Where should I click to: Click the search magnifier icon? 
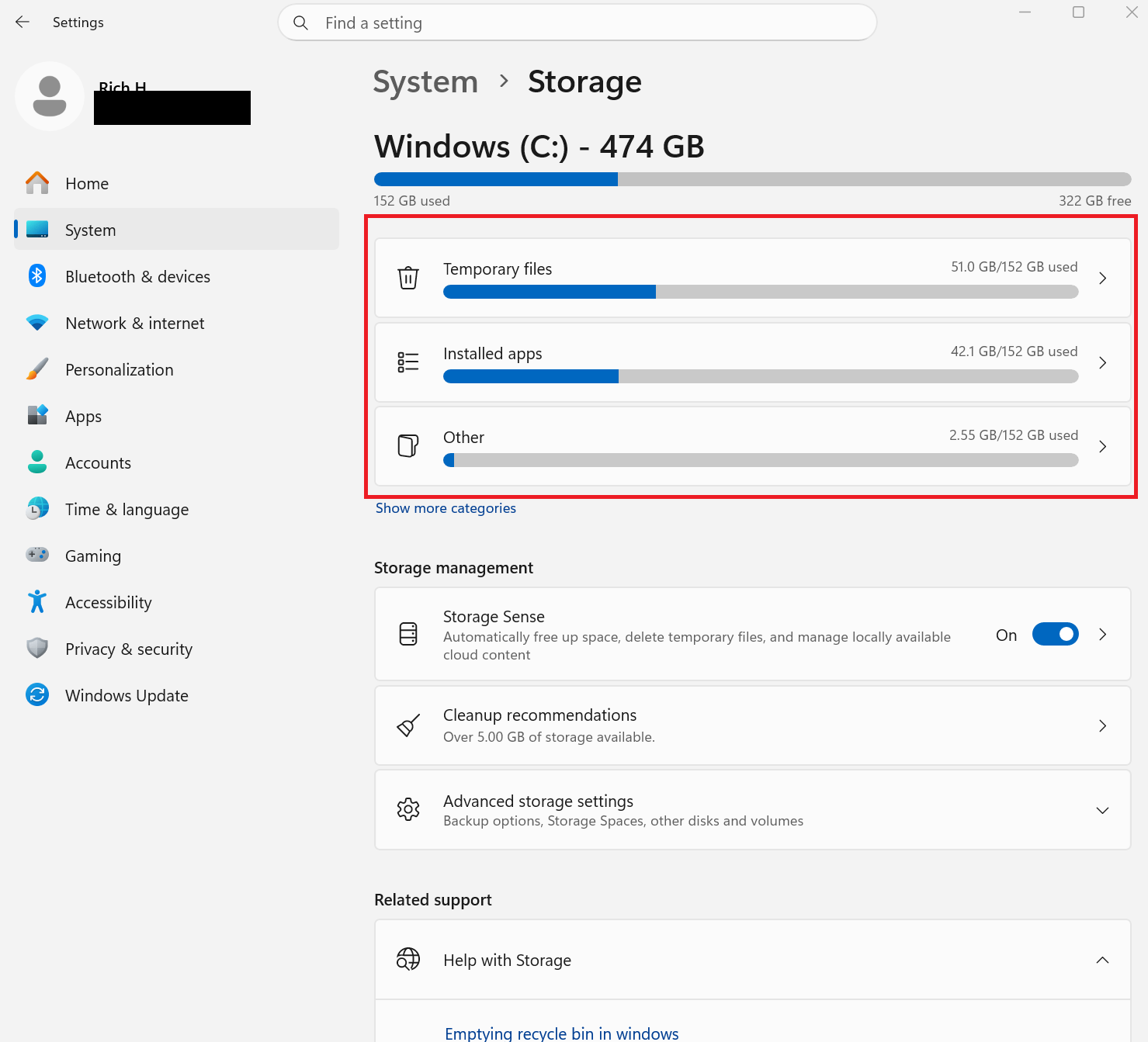pyautogui.click(x=301, y=23)
